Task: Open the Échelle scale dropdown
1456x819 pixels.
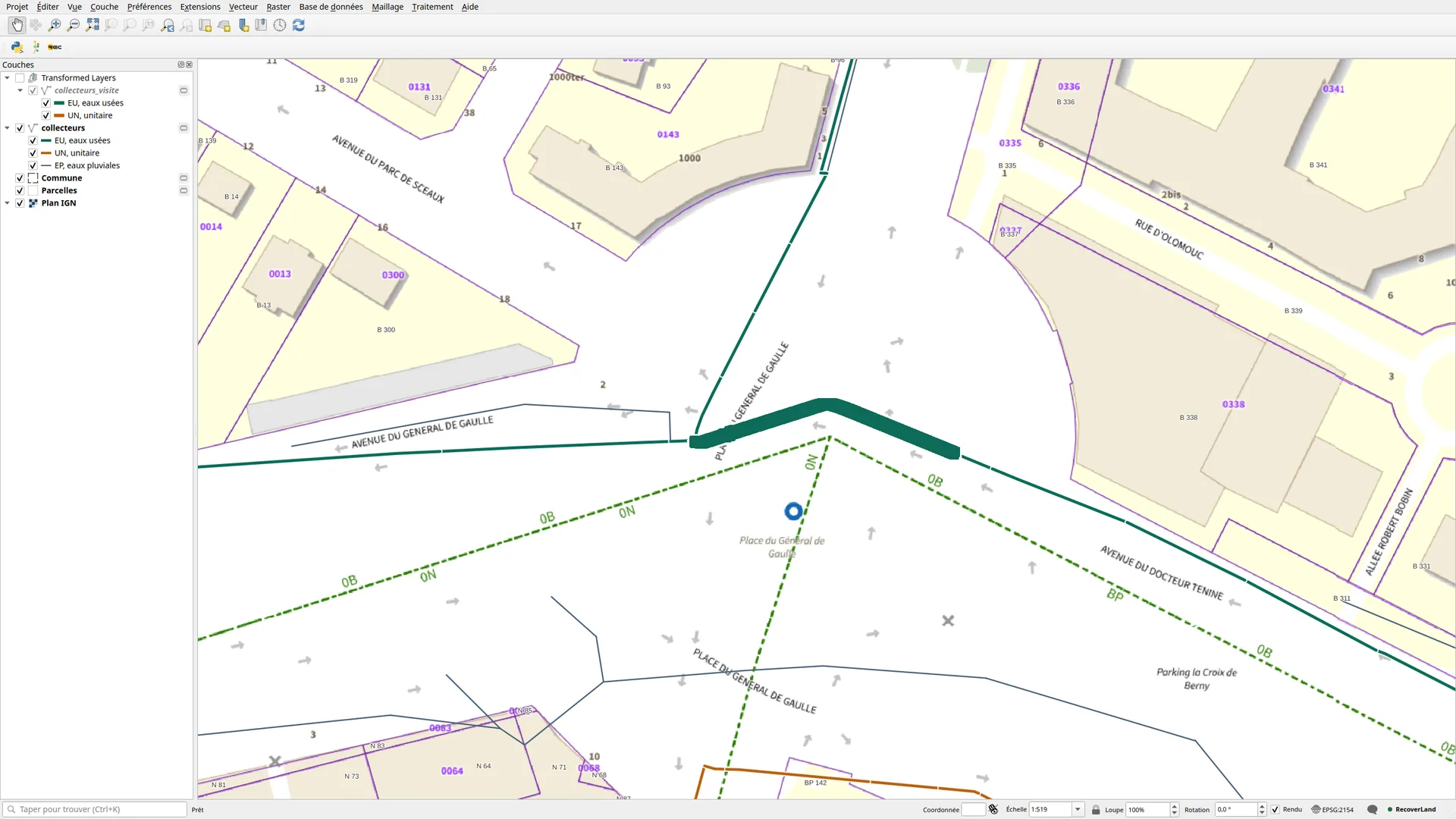Action: click(1078, 809)
